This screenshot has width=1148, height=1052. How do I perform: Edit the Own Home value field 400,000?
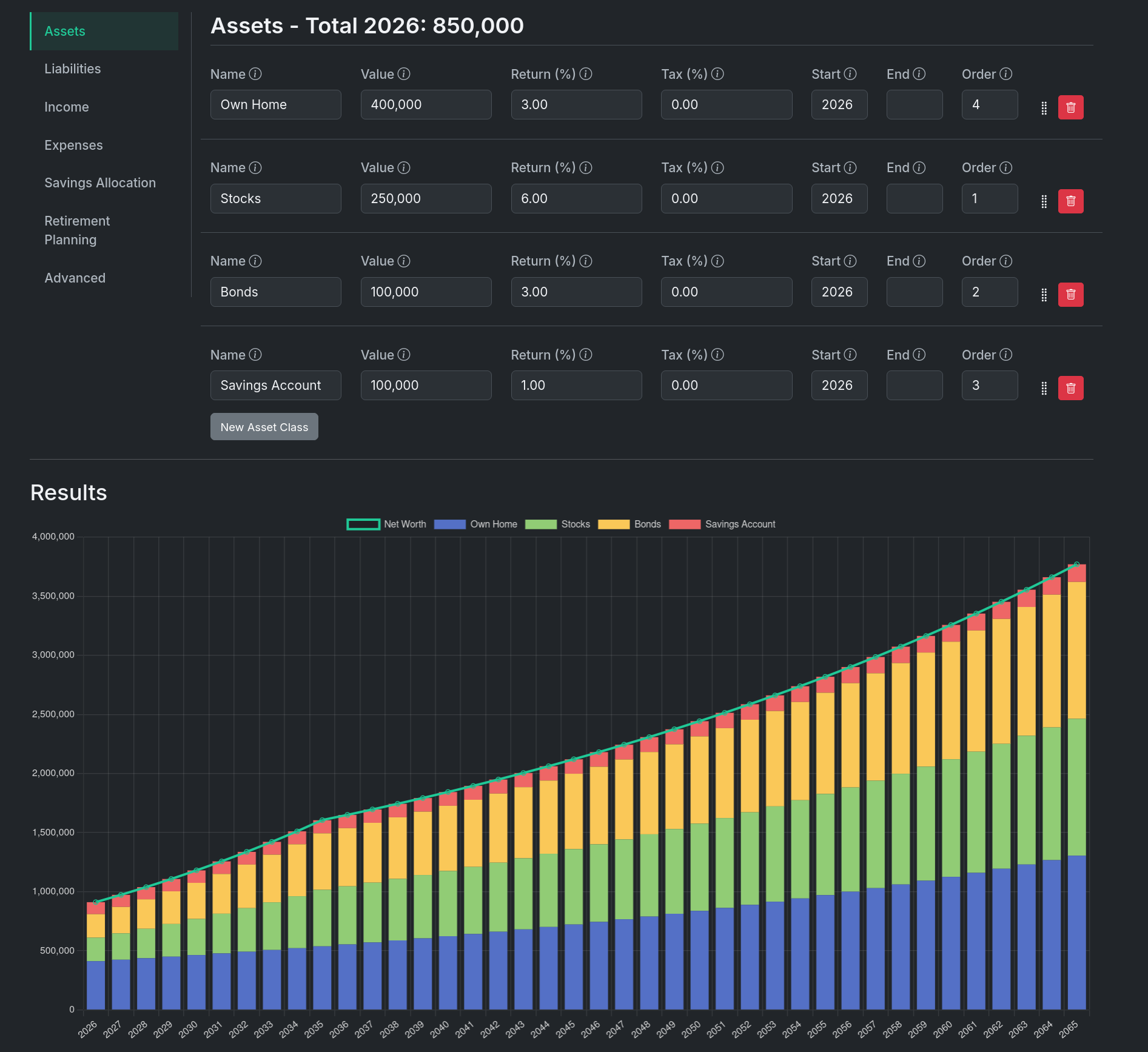click(426, 105)
